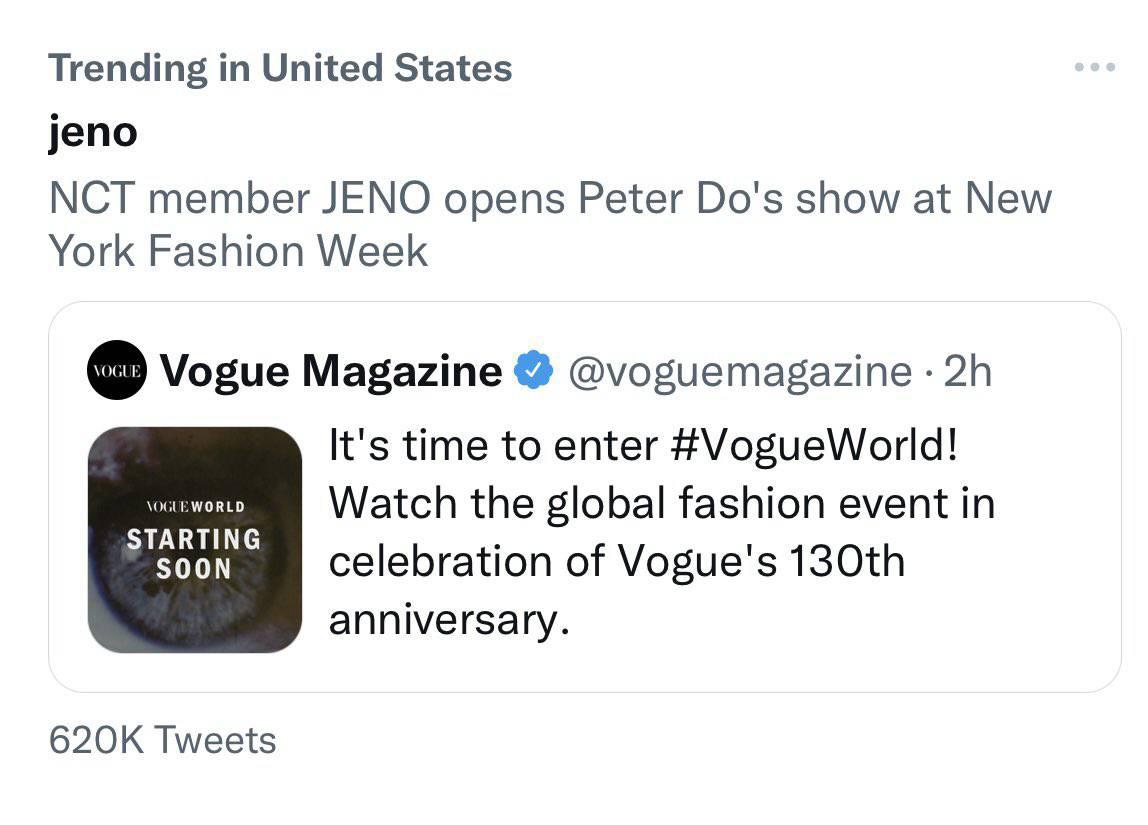This screenshot has width=1148, height=825.
Task: Open the tweet text about Vogue's 130th anniversary
Action: (662, 532)
